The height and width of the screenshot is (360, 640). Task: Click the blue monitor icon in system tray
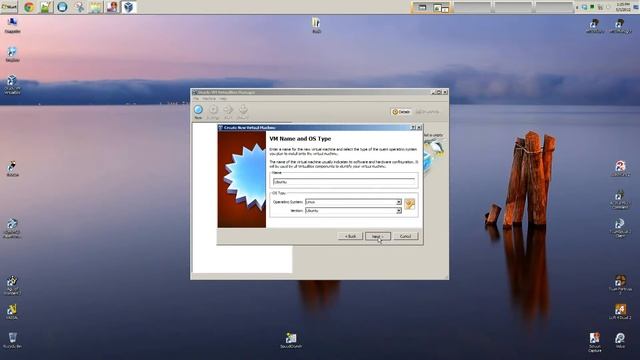coord(584,7)
